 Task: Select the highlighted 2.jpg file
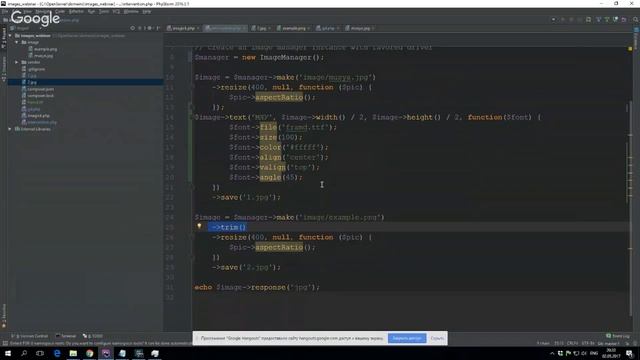tap(86, 82)
